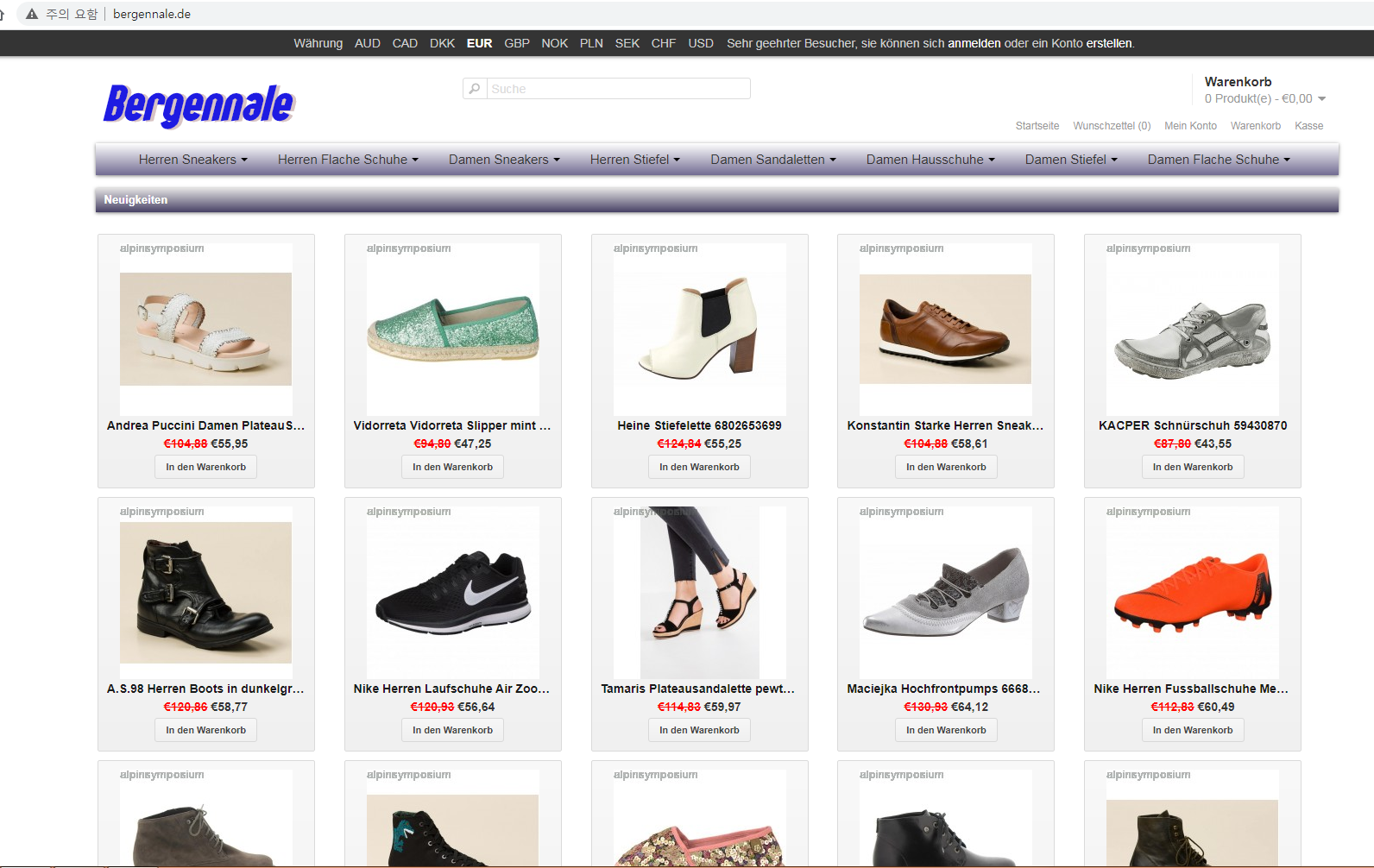
Task: Open A.S.98 Herren Boots thumbnail
Action: (205, 592)
